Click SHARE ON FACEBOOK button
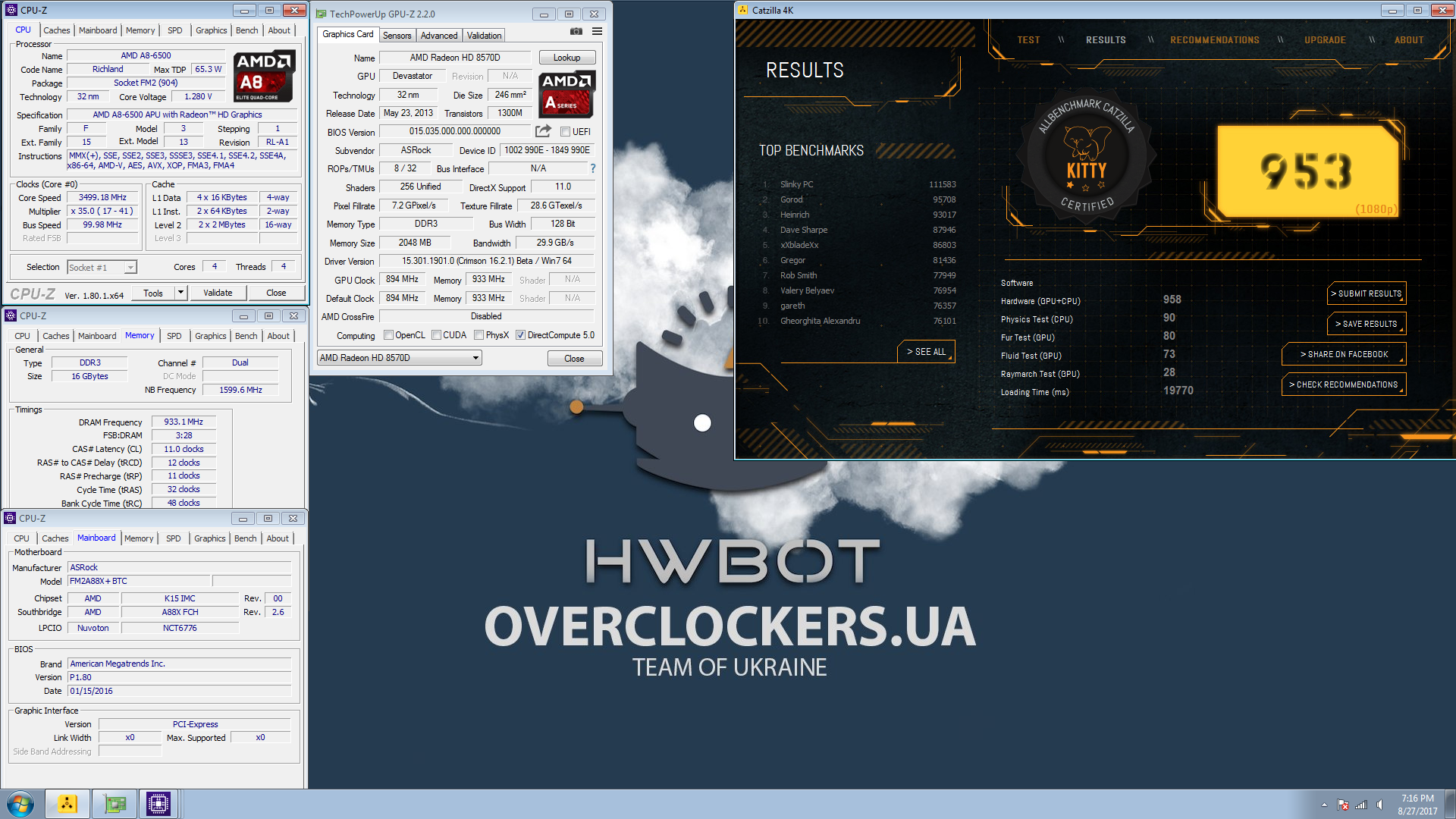This screenshot has height=819, width=1456. point(1343,354)
